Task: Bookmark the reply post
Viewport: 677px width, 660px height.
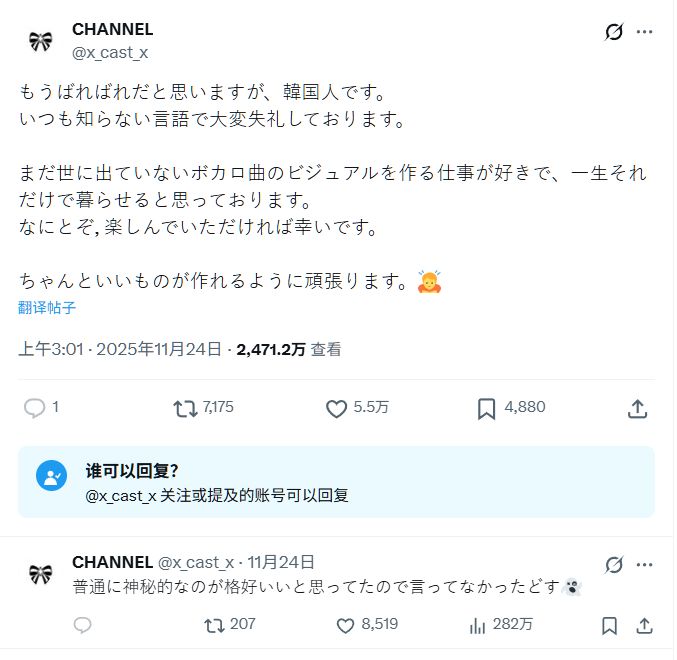Action: click(x=609, y=626)
